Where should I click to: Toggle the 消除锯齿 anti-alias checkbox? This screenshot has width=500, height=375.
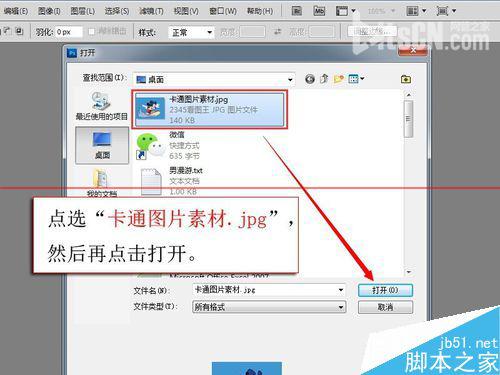click(92, 32)
